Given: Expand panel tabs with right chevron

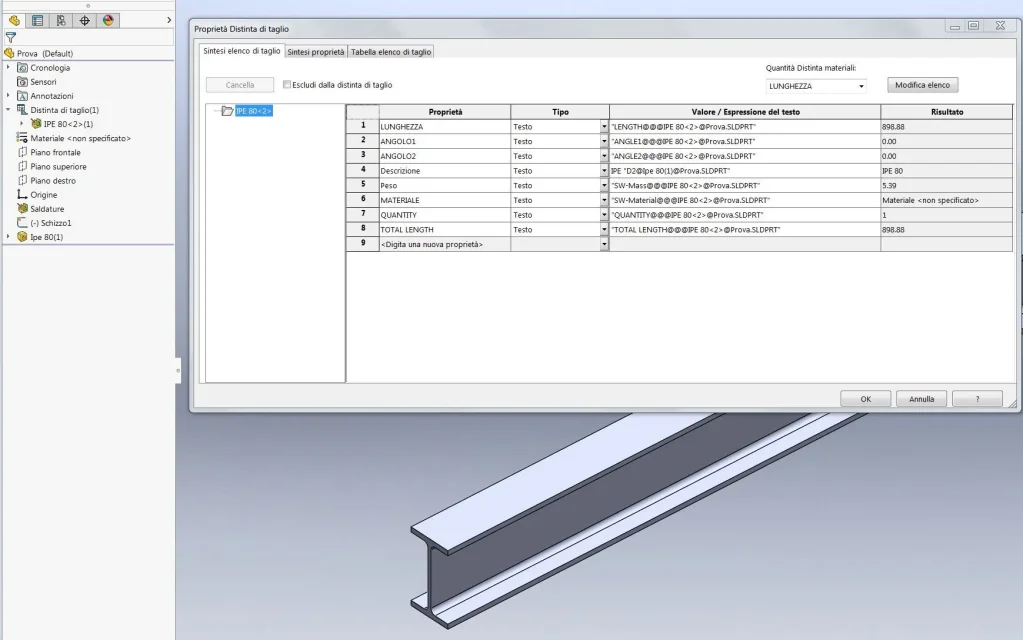Looking at the screenshot, I should tap(169, 20).
